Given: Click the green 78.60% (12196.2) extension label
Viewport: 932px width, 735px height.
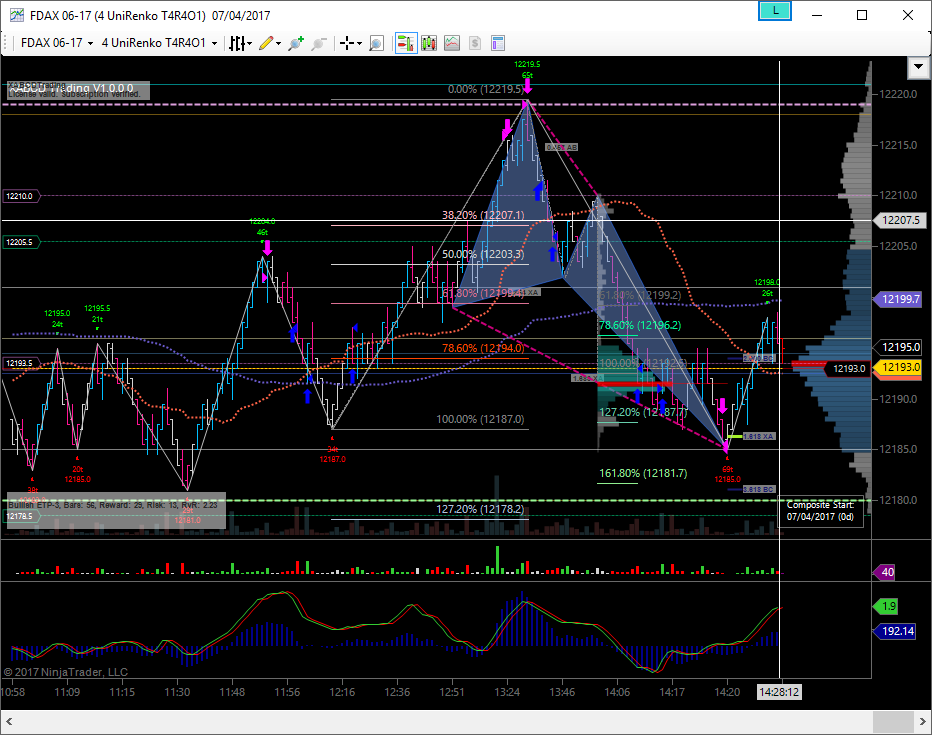Looking at the screenshot, I should click(x=640, y=326).
